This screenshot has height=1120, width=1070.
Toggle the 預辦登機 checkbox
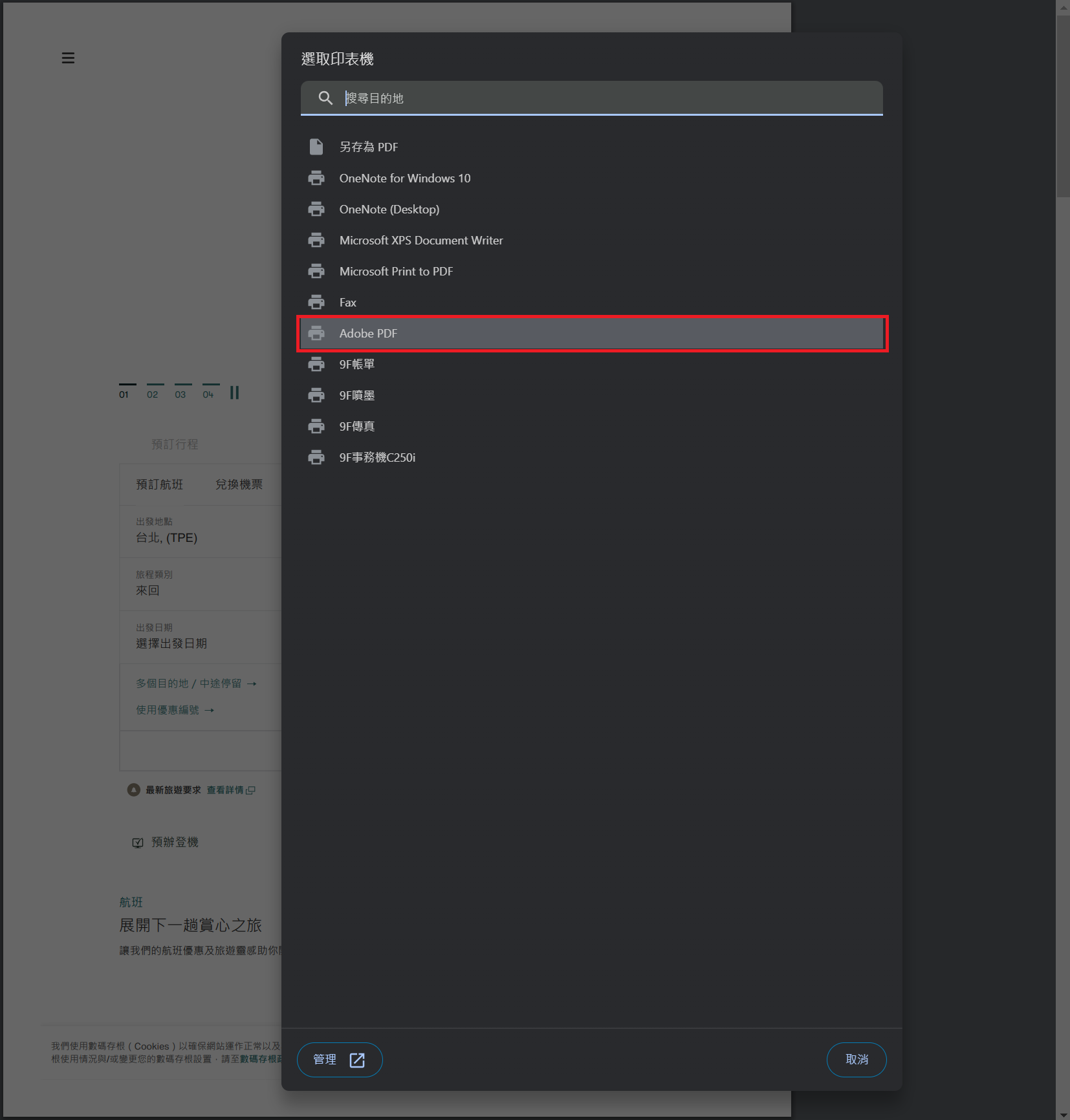click(x=138, y=842)
